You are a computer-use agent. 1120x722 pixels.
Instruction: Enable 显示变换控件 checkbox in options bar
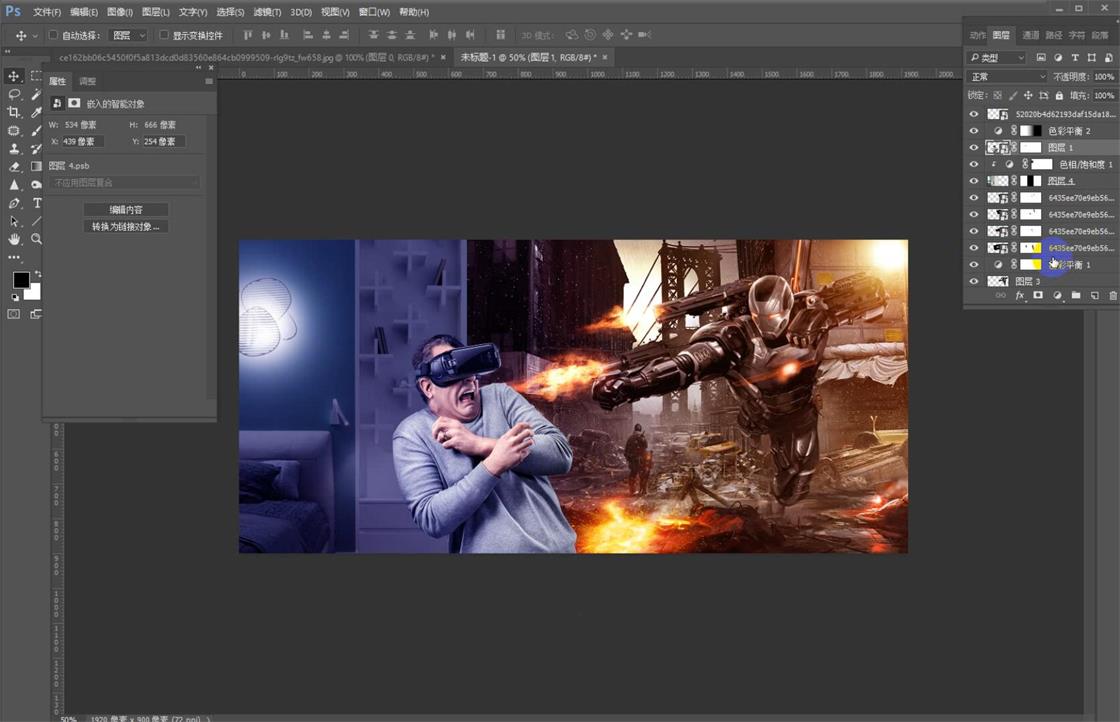(164, 34)
